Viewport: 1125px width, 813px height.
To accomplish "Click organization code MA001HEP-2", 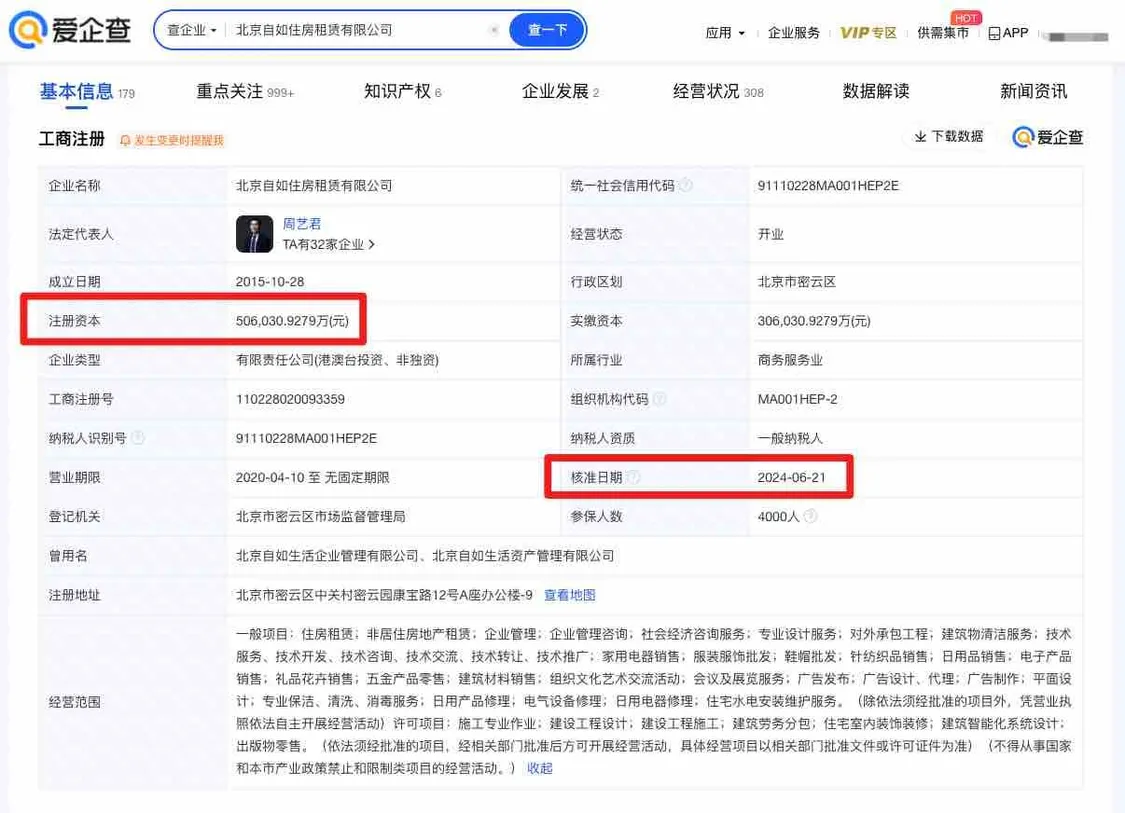I will [x=797, y=399].
